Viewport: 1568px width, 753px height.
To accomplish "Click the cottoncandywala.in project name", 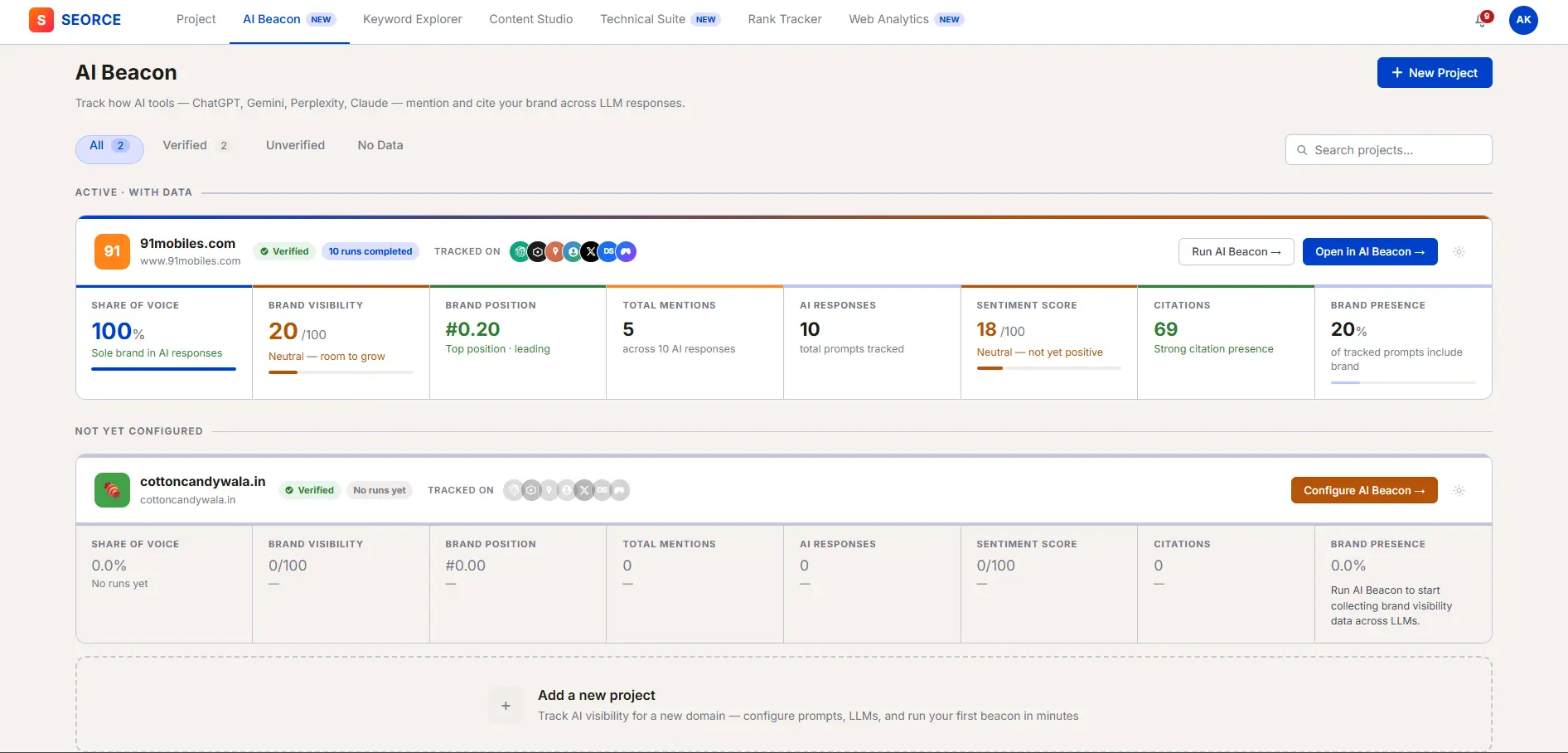I will (203, 482).
